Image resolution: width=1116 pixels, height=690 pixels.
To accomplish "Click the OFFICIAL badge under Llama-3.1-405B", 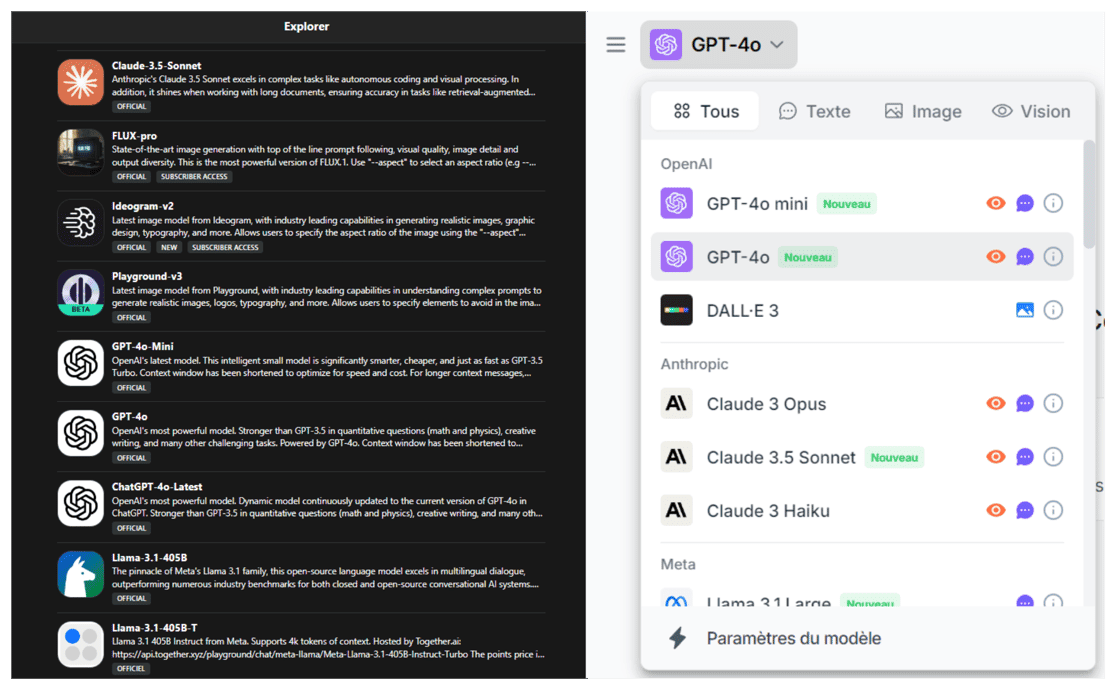I will (x=131, y=598).
